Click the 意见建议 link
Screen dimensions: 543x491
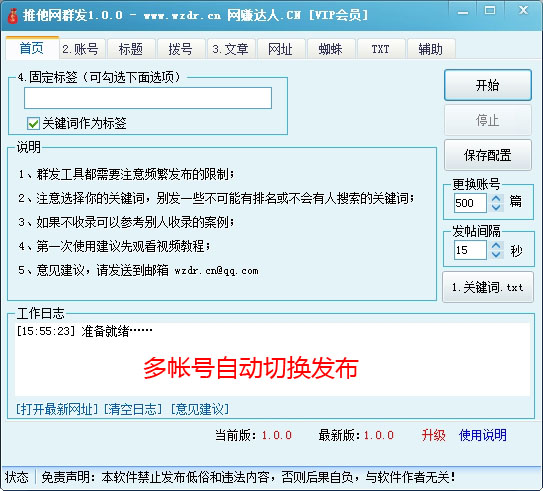200,409
